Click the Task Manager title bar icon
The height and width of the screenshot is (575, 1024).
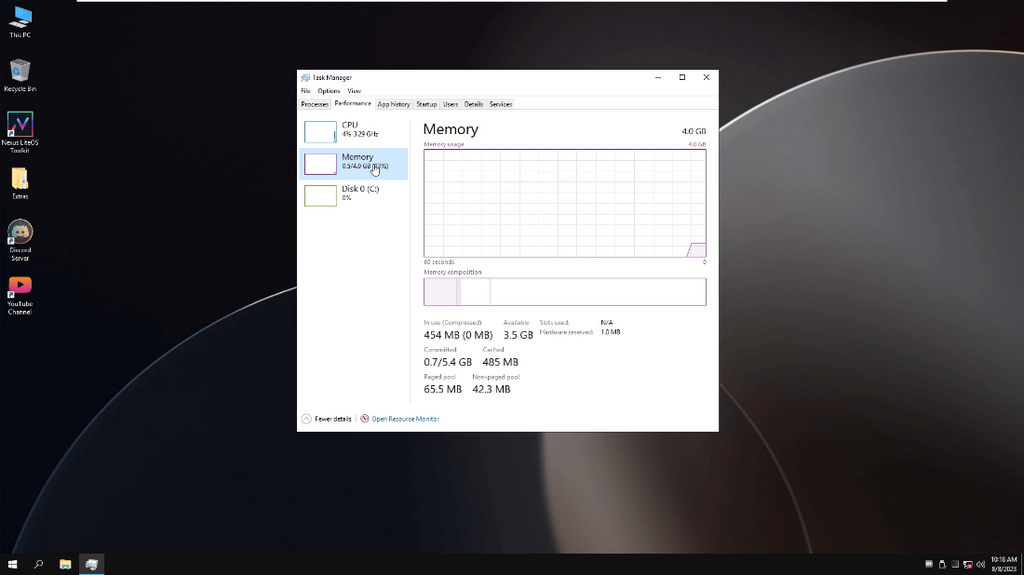(305, 77)
